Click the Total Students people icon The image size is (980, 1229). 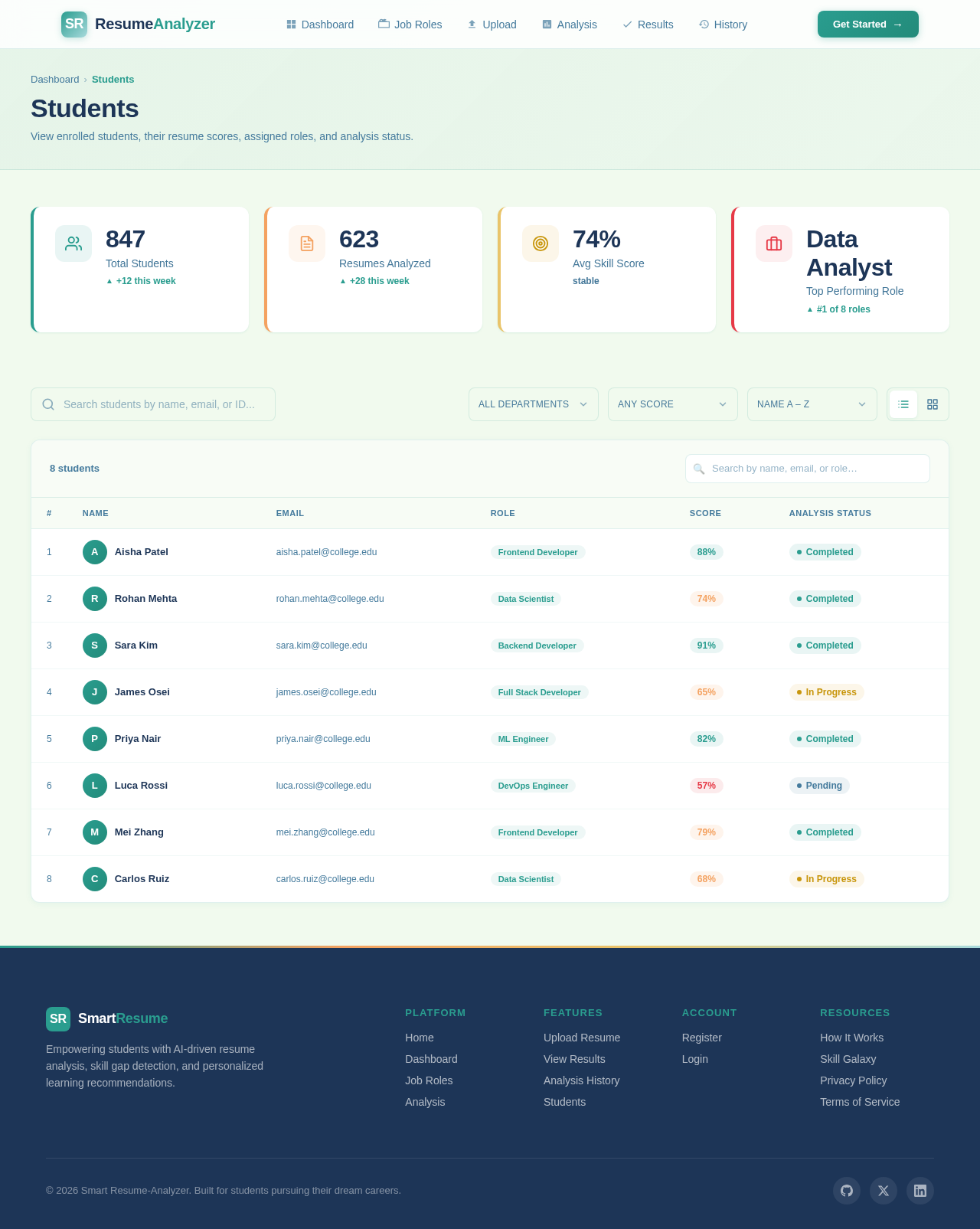coord(73,244)
